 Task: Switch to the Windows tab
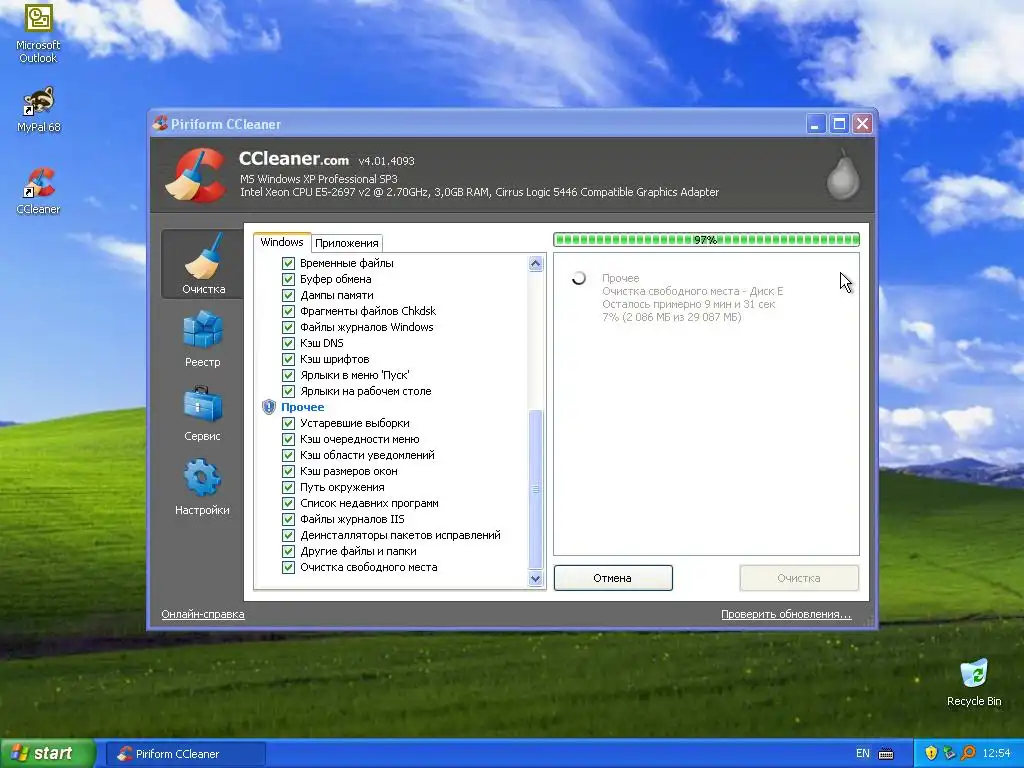click(x=281, y=242)
